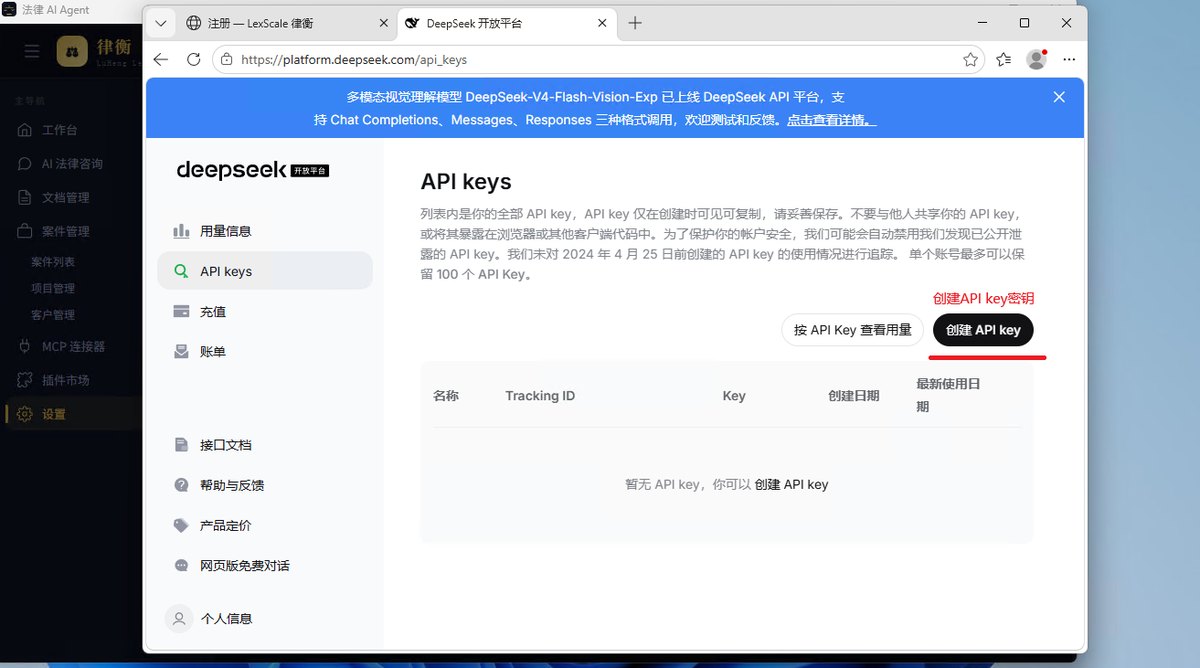Click the Tracking ID column header

540,395
